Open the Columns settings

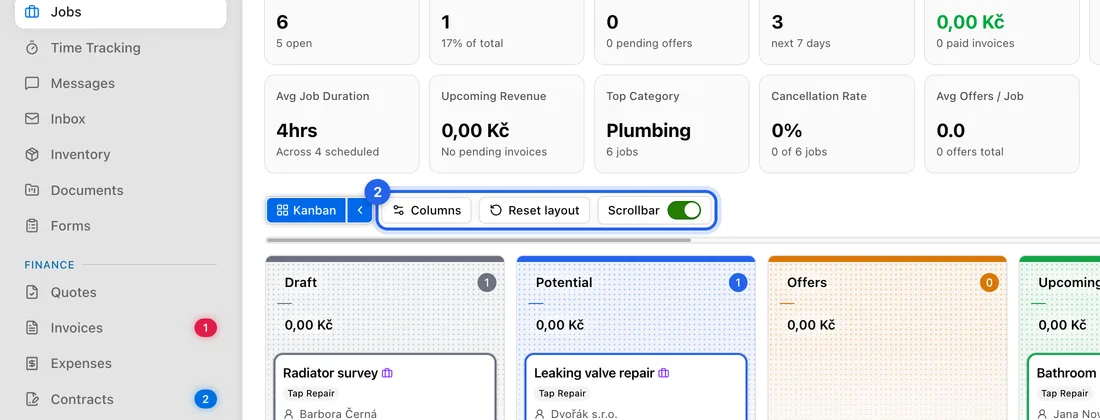click(427, 210)
